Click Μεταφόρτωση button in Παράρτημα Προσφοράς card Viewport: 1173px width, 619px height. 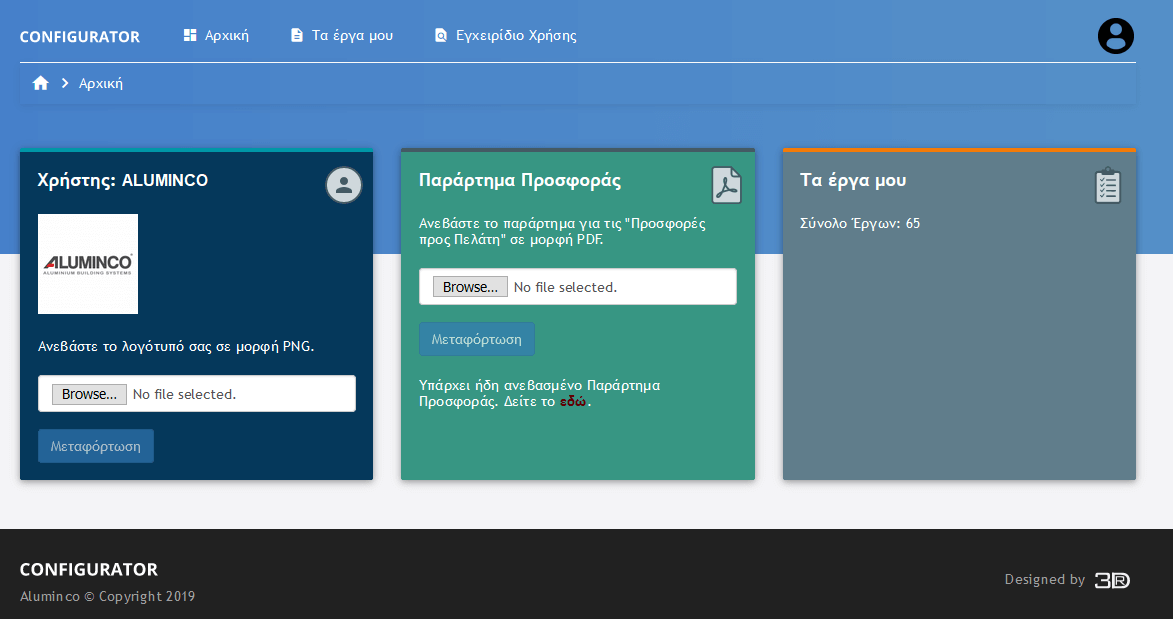[x=477, y=339]
